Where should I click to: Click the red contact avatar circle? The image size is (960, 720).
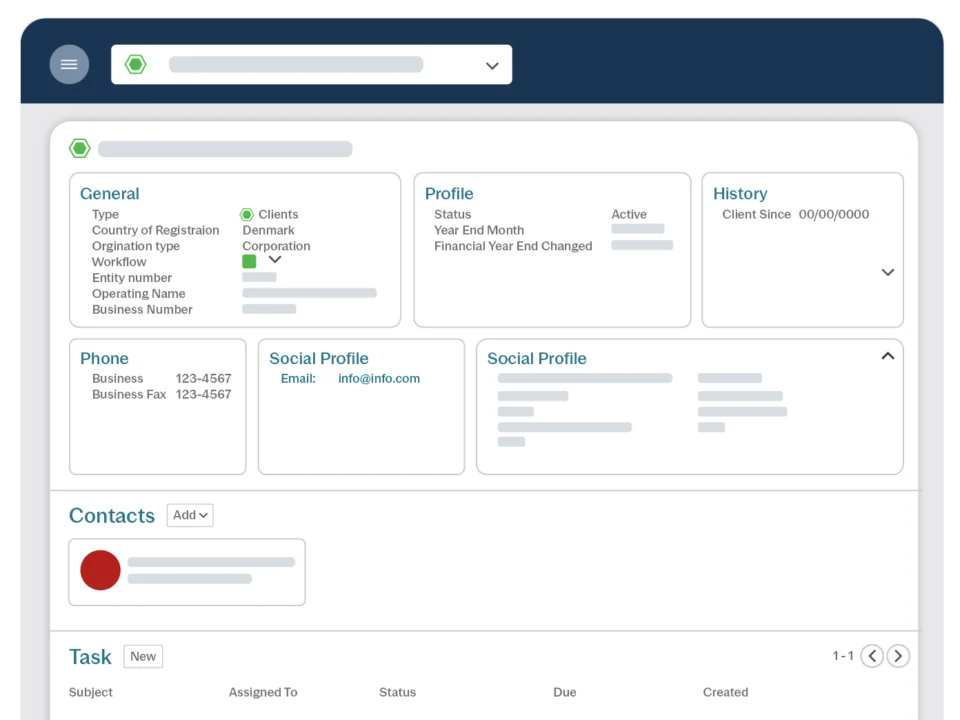[x=100, y=570]
